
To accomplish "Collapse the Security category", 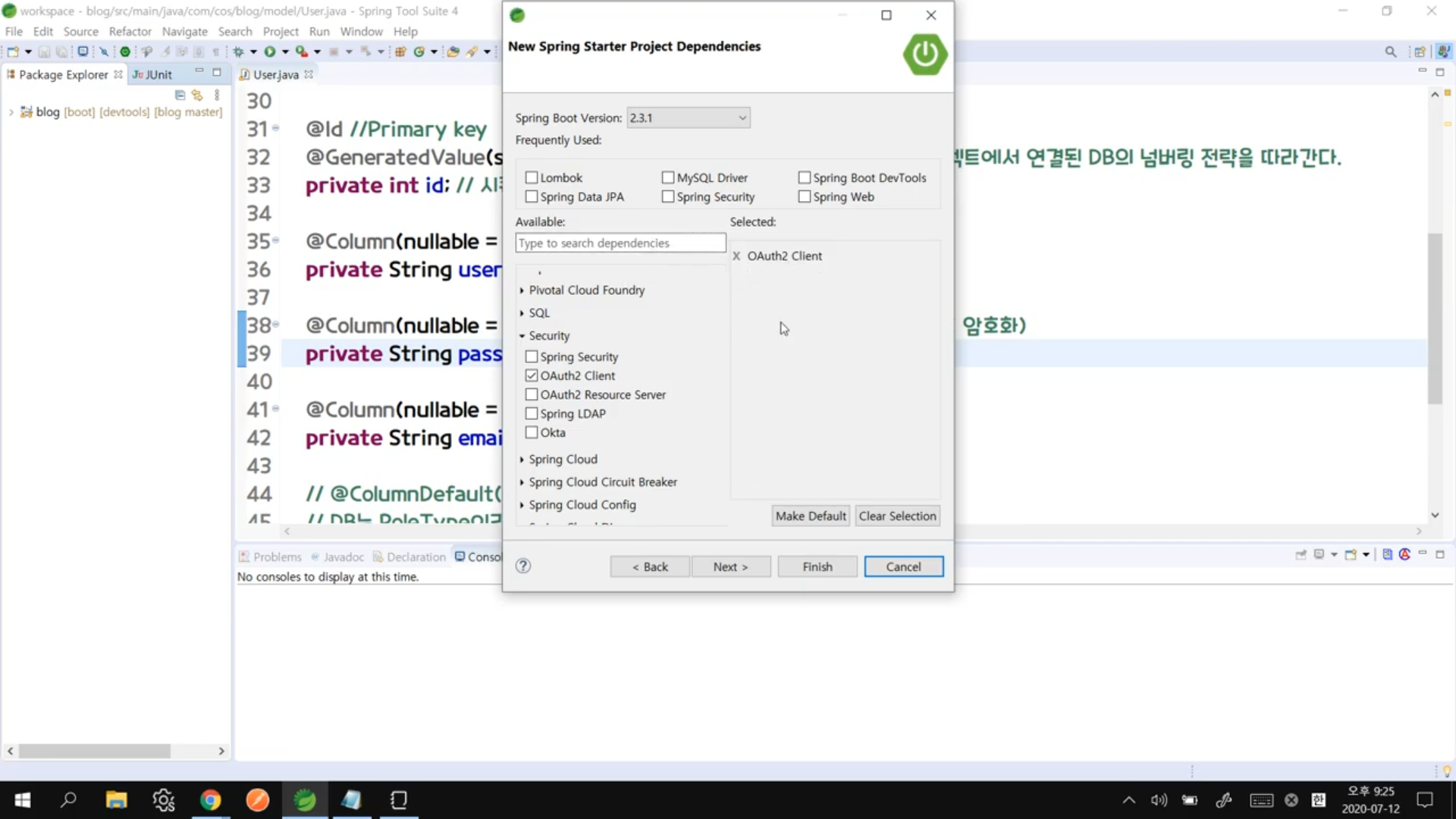I will tap(522, 336).
